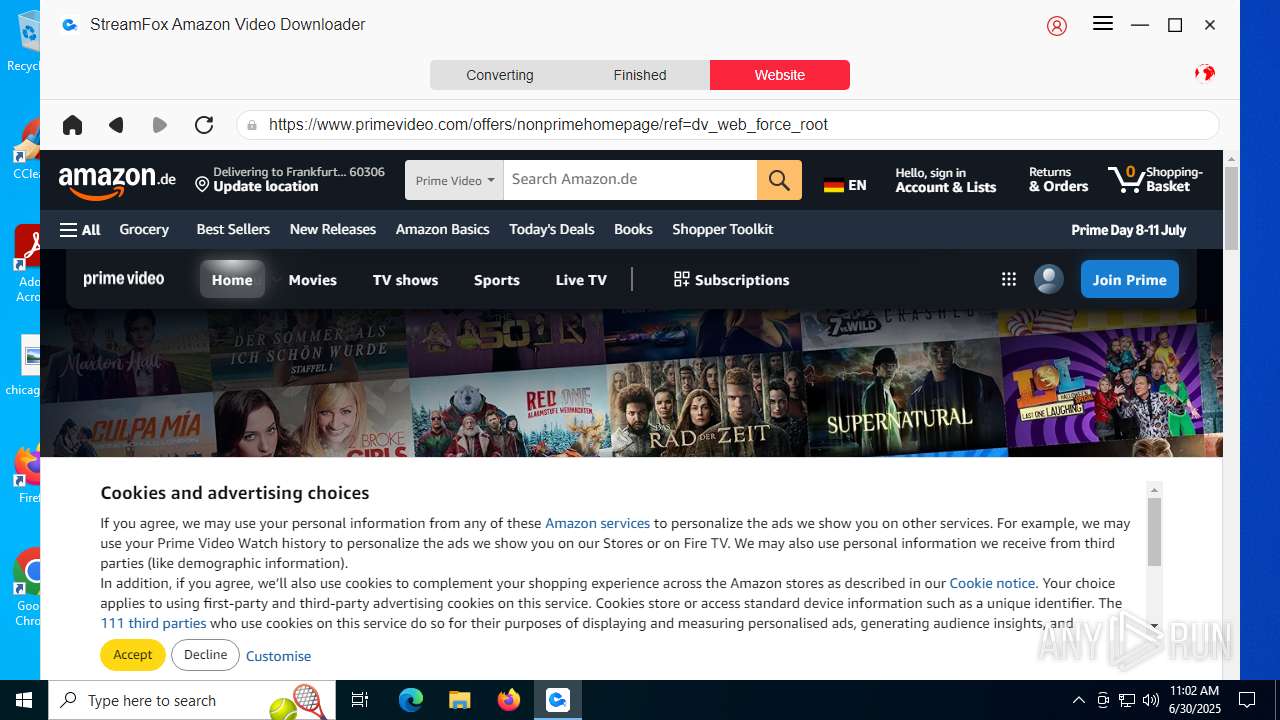Open the Cookie notice link

point(992,583)
